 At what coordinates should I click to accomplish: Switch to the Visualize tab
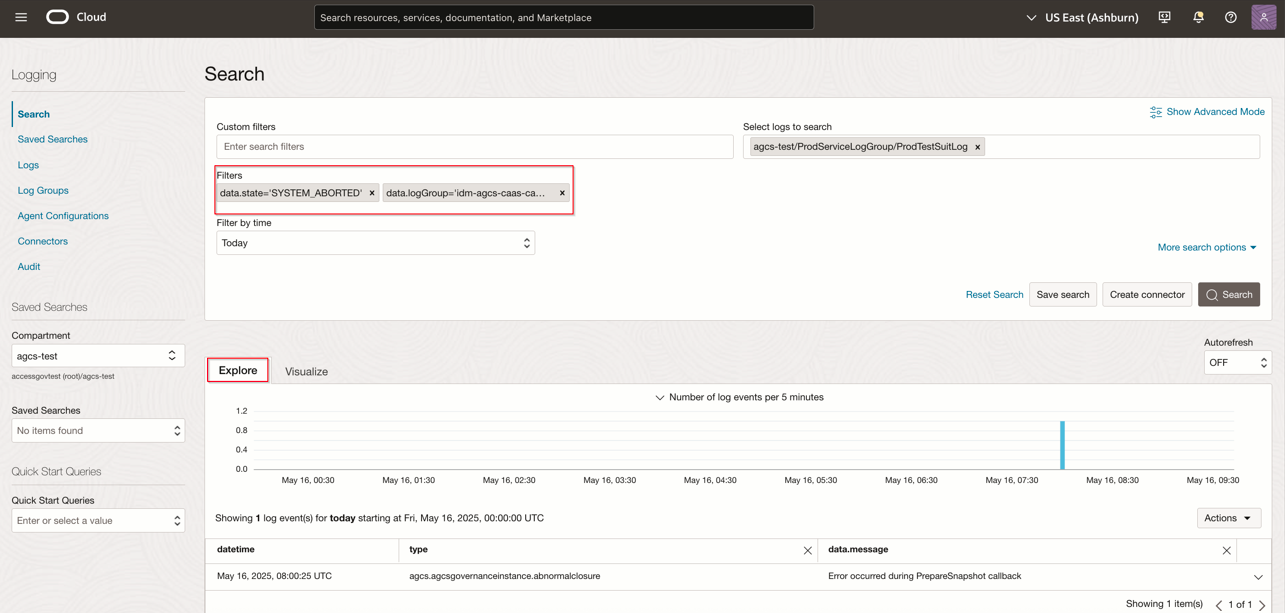[306, 371]
